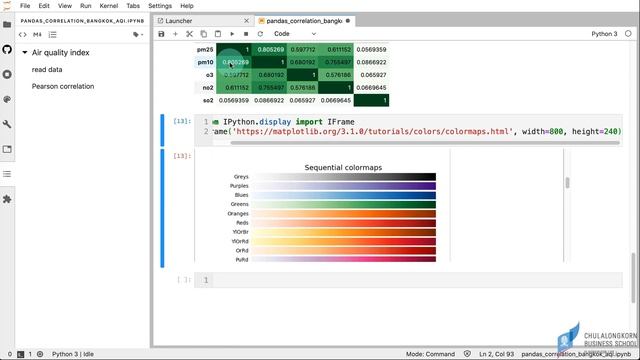This screenshot has width=640, height=360.
Task: Click the 0.065927 cell in o3 row
Action: point(371,75)
